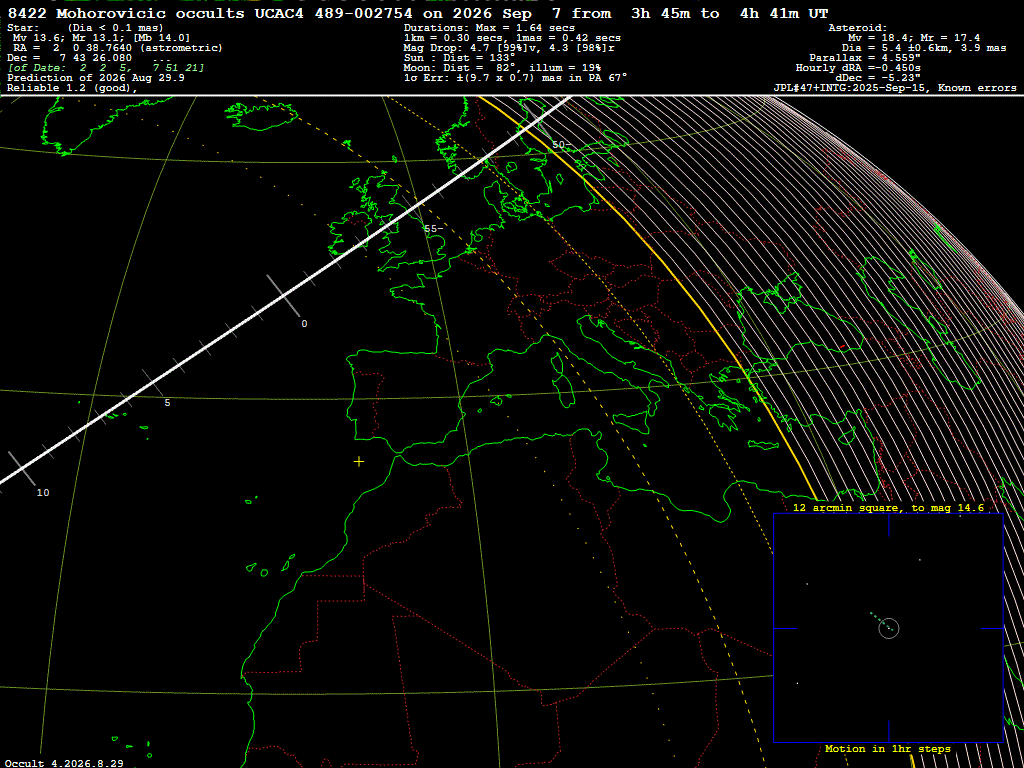The height and width of the screenshot is (768, 1024).
Task: Click the JPL#47+INTG orbit source text
Action: tap(895, 88)
